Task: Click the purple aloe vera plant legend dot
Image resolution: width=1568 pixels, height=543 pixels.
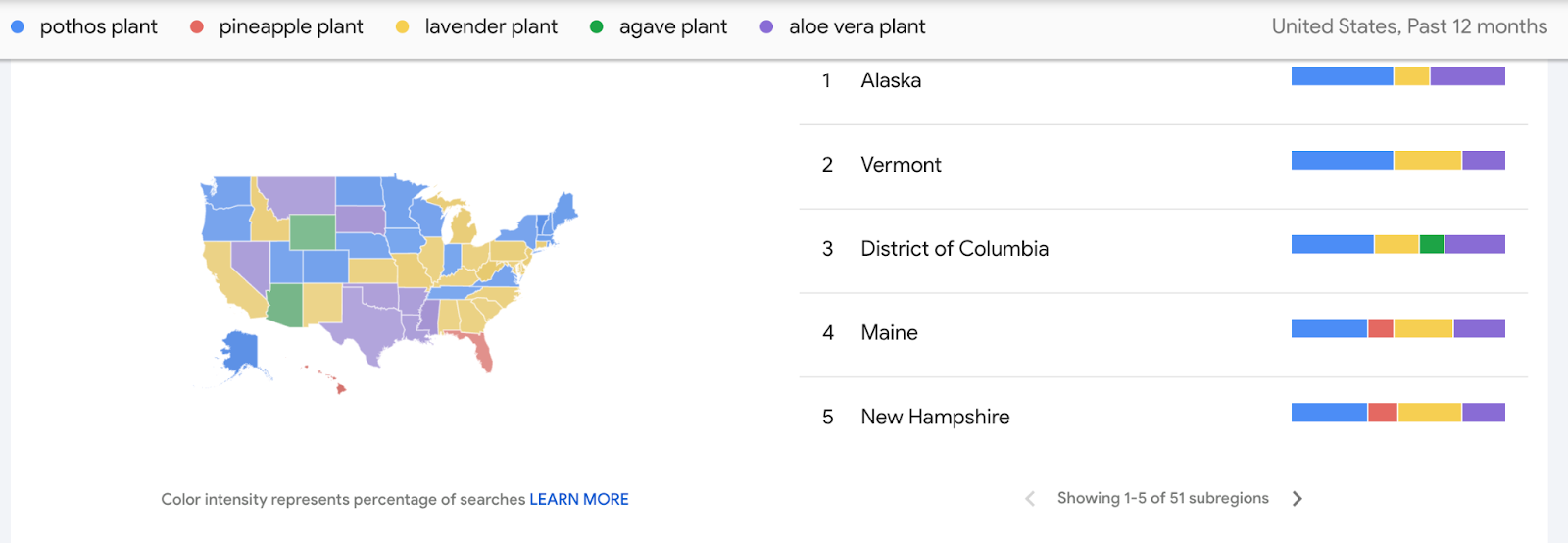Action: click(767, 27)
